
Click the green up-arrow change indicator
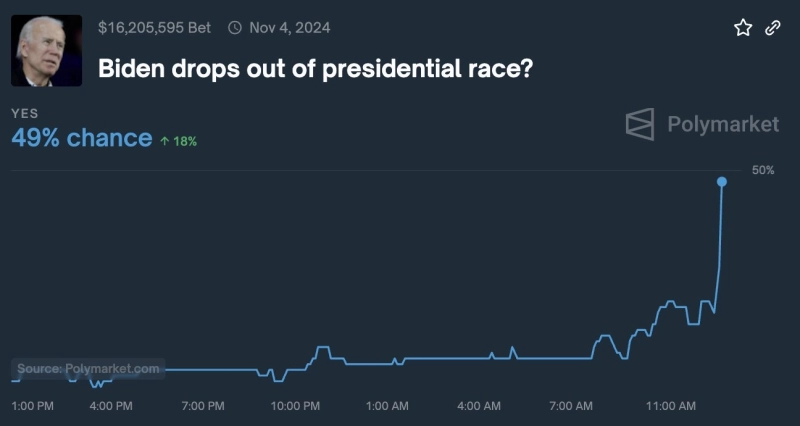click(x=164, y=141)
